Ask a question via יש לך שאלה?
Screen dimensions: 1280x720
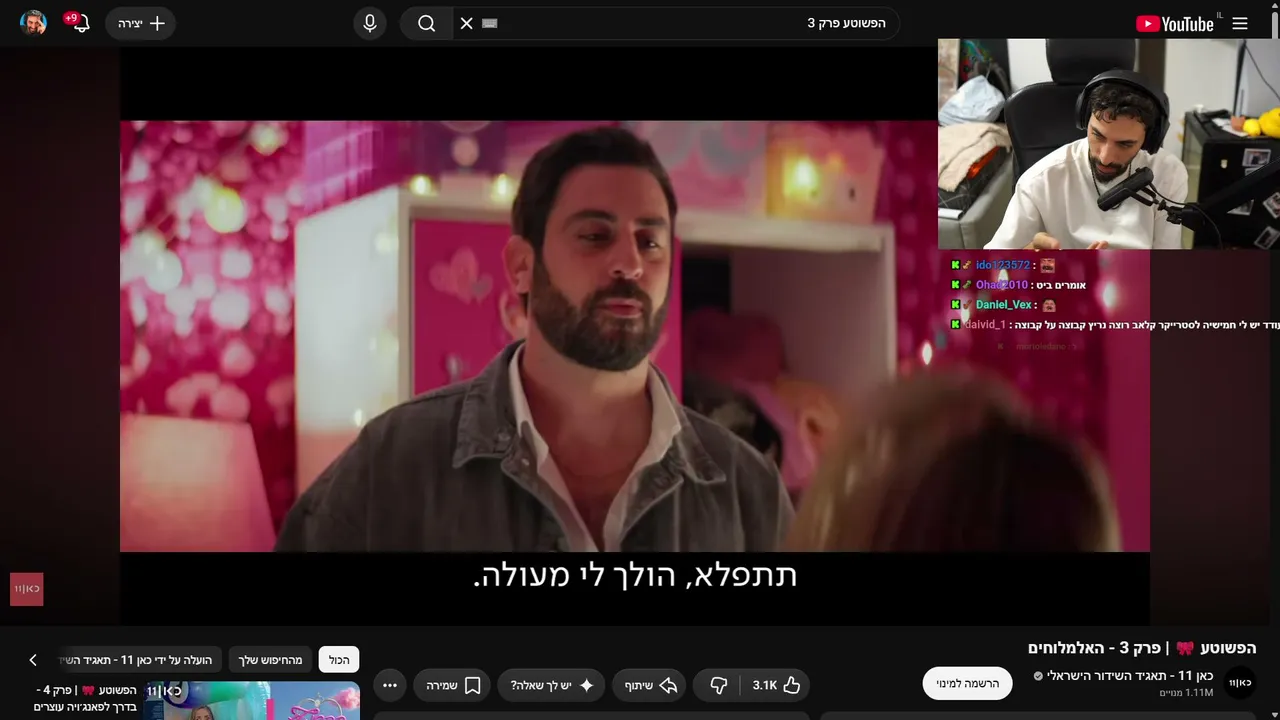(x=552, y=685)
